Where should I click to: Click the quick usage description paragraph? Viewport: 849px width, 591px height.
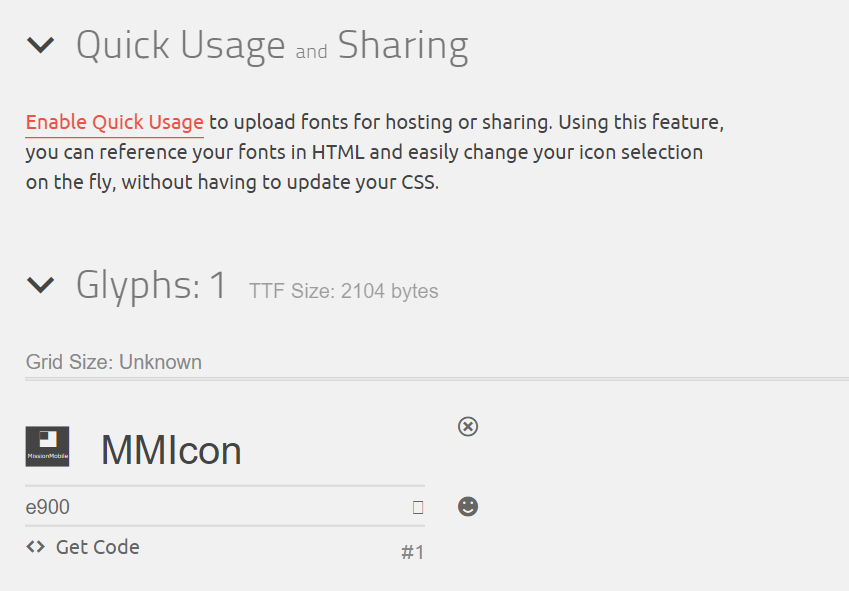coord(375,152)
